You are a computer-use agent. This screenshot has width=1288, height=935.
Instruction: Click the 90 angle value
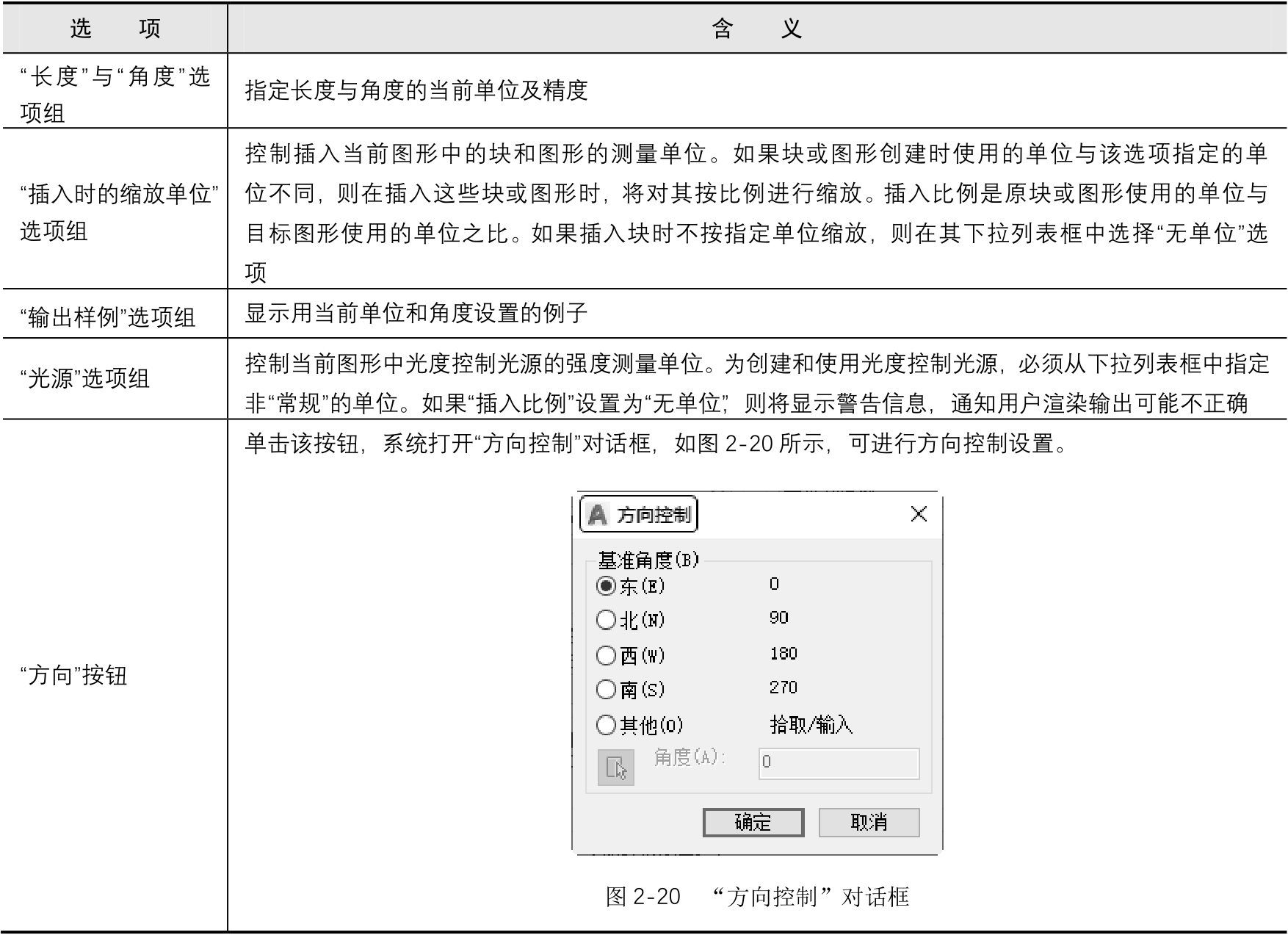pos(779,618)
